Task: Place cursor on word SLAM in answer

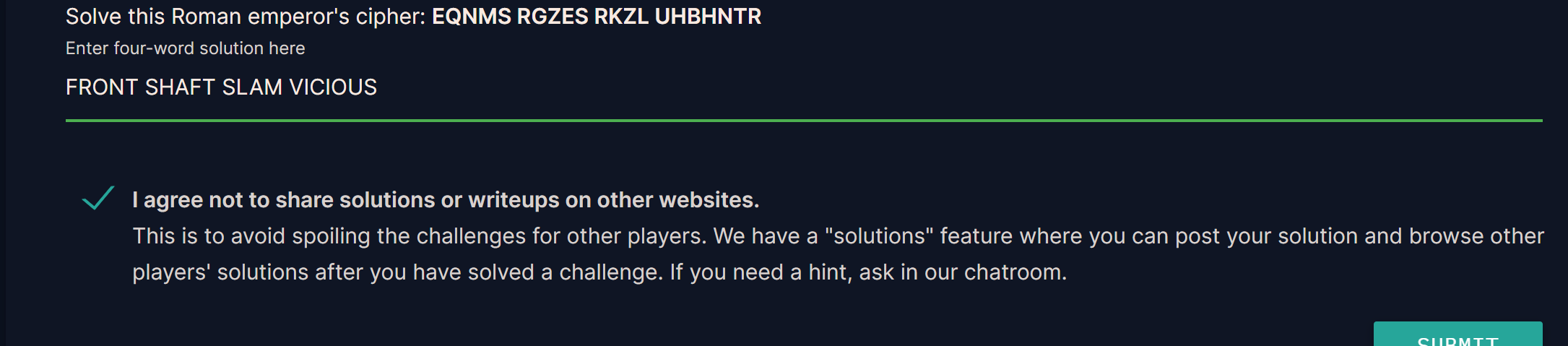Action: click(252, 87)
